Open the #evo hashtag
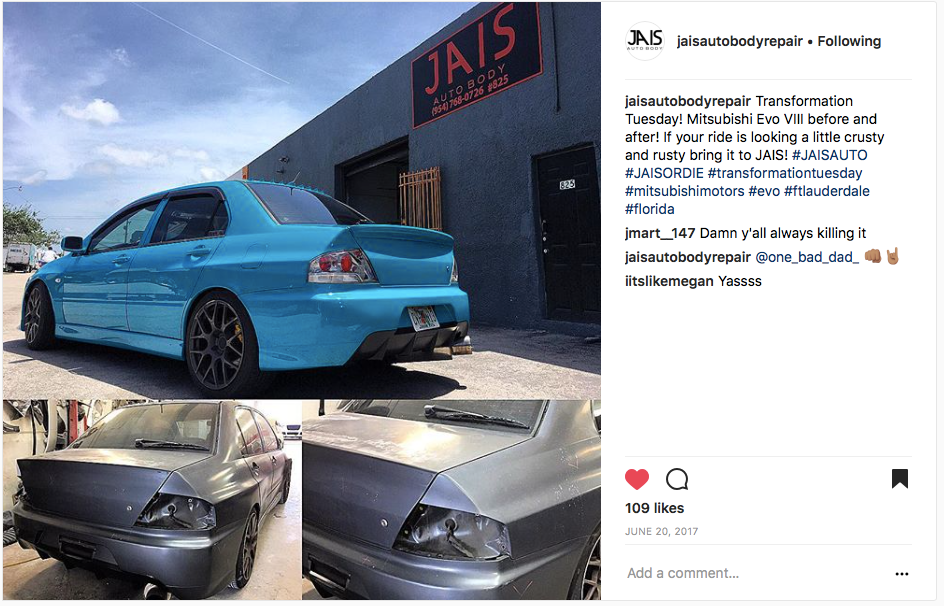 coord(764,191)
